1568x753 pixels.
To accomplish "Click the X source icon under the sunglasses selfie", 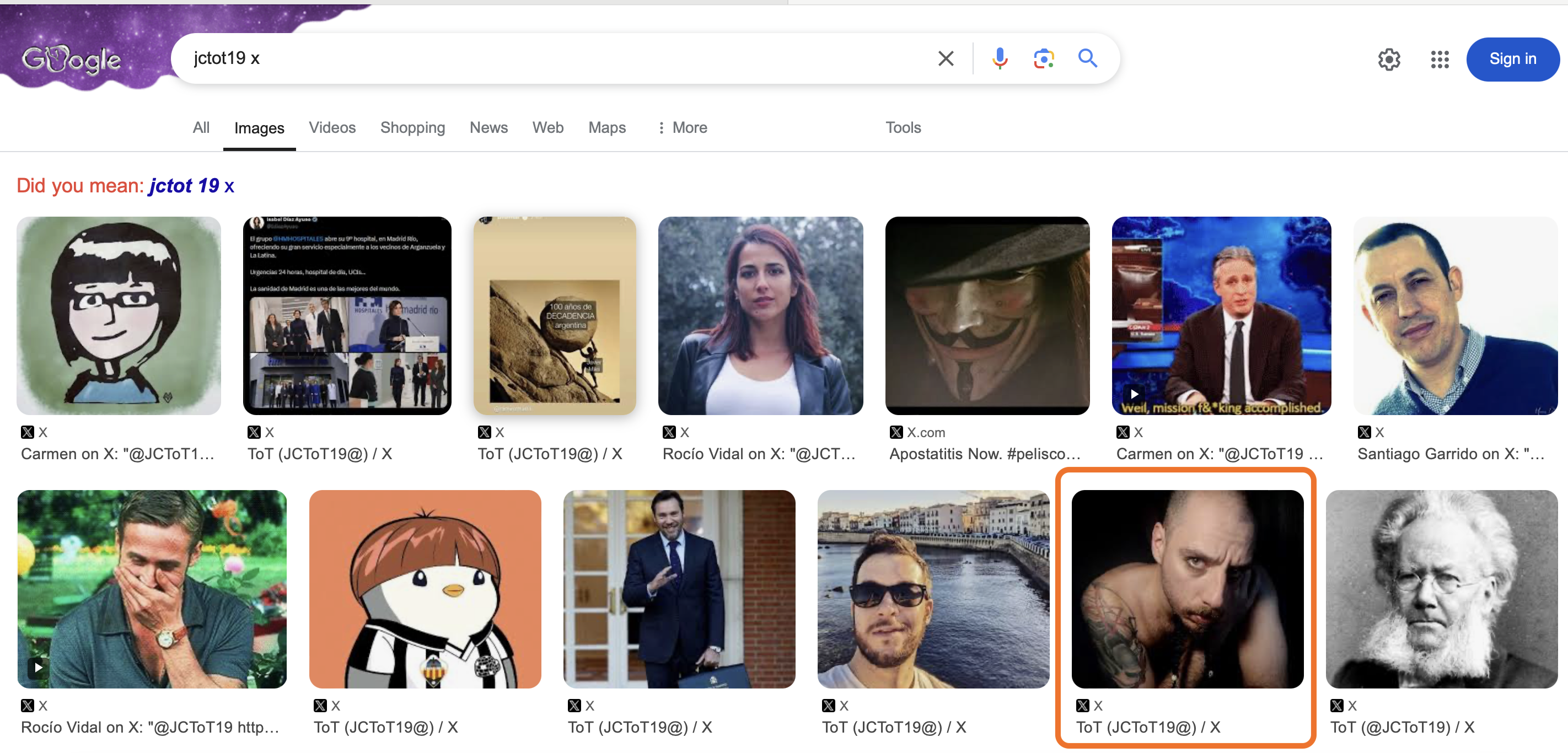I will pyautogui.click(x=829, y=706).
